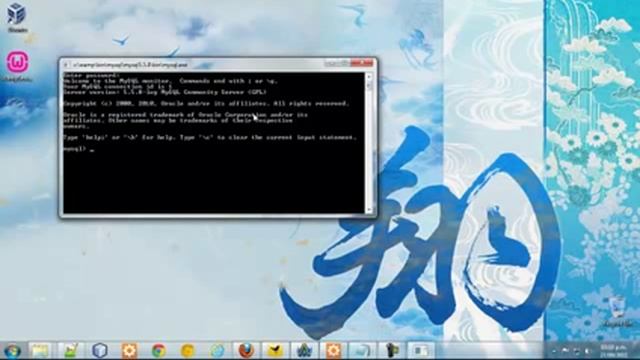Click the console scrollbar down arrow
Screen dimensions: 640x360
(369, 210)
